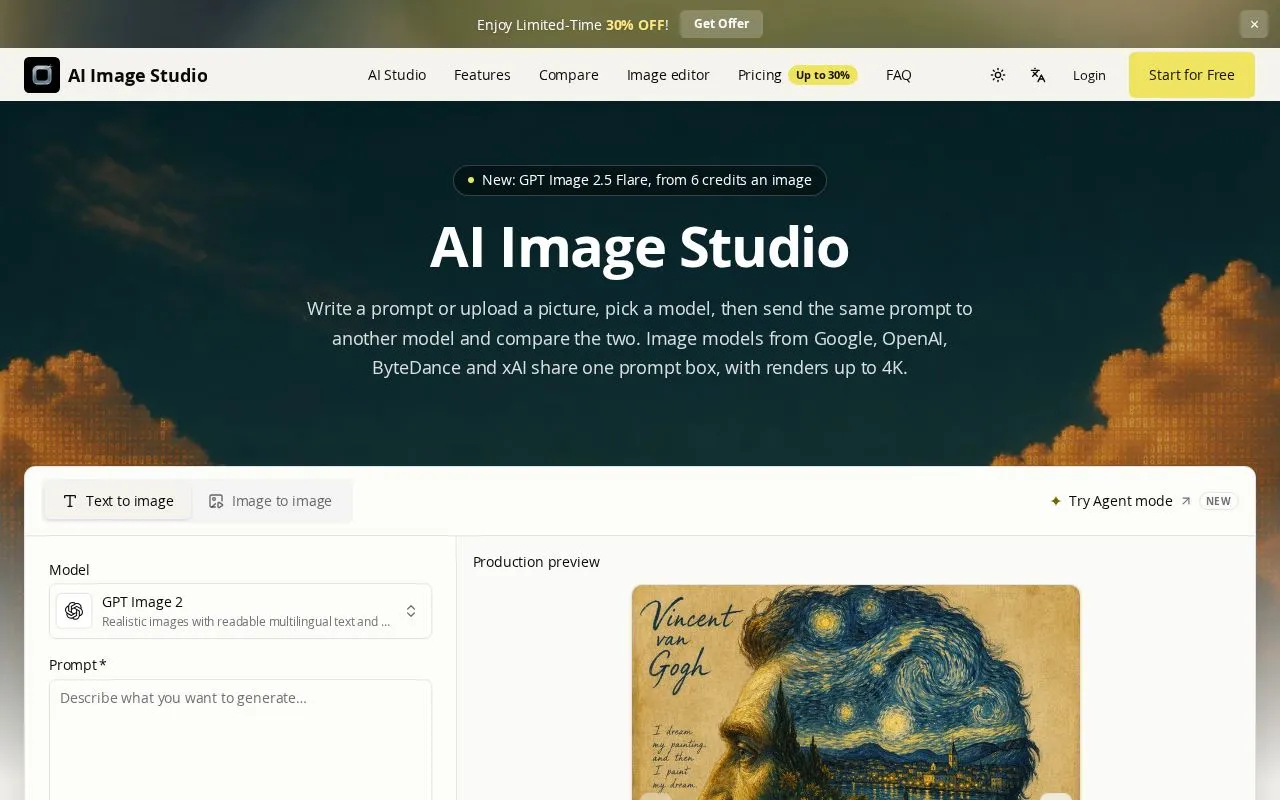This screenshot has height=800, width=1280.
Task: Click the 'Model' field label
Action: 69,570
